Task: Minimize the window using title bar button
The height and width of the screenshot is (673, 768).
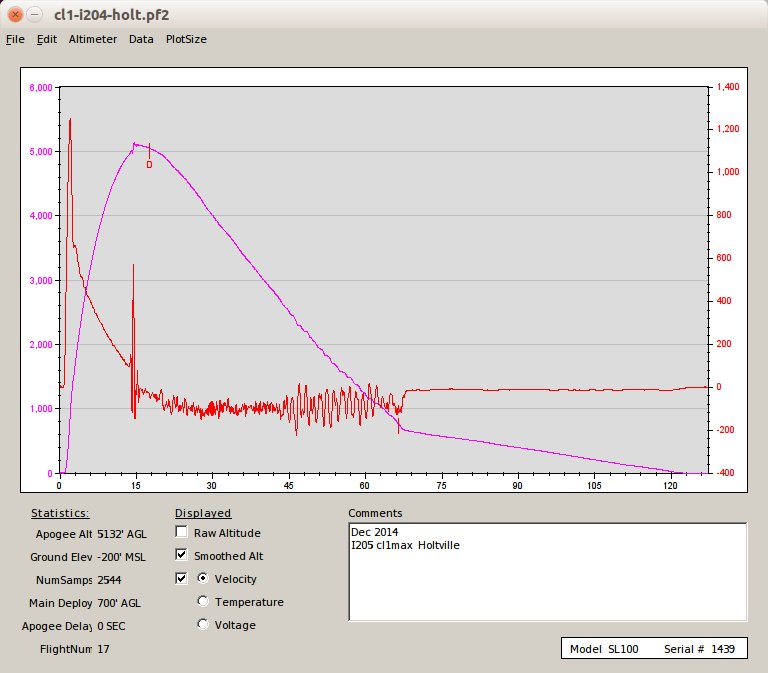Action: click(35, 15)
